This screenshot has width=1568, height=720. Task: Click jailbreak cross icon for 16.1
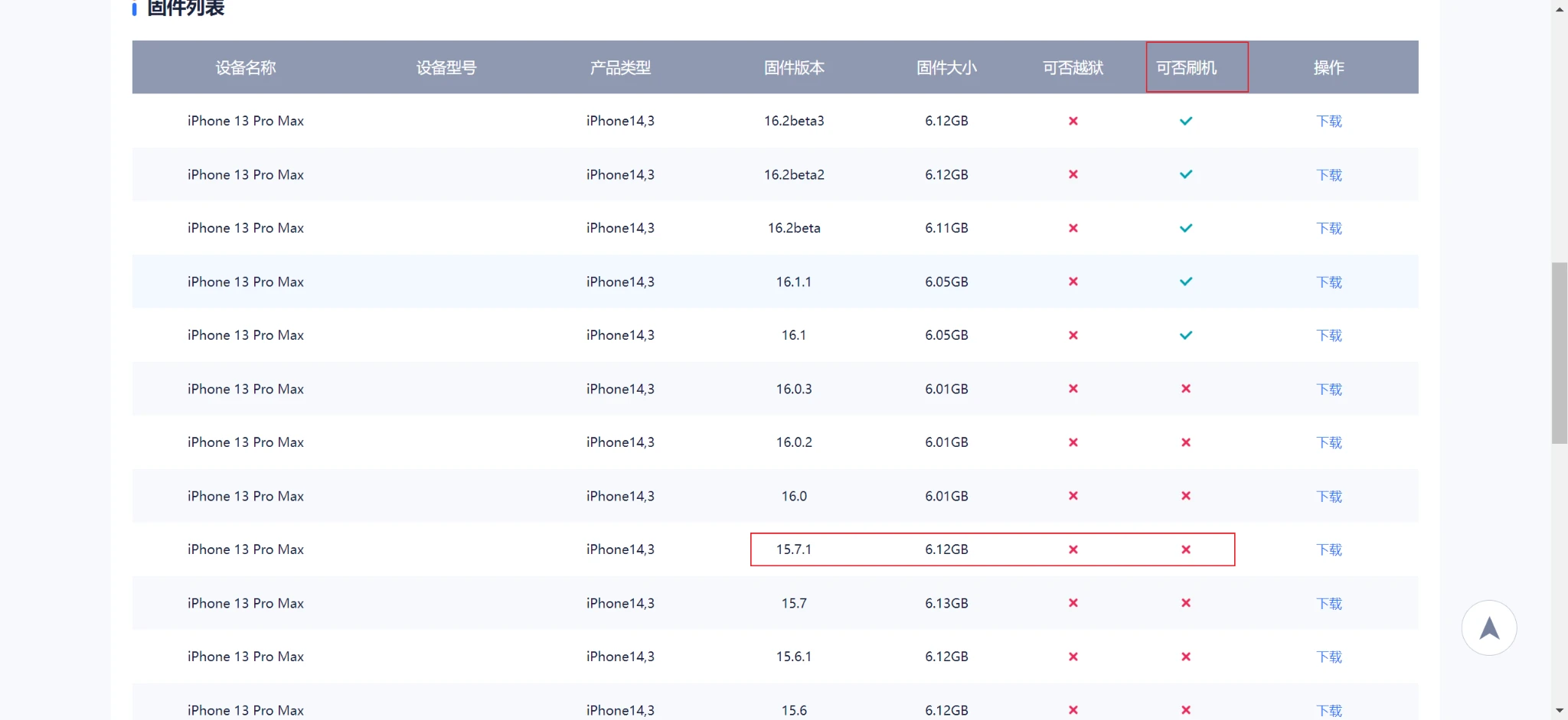pyautogui.click(x=1073, y=335)
